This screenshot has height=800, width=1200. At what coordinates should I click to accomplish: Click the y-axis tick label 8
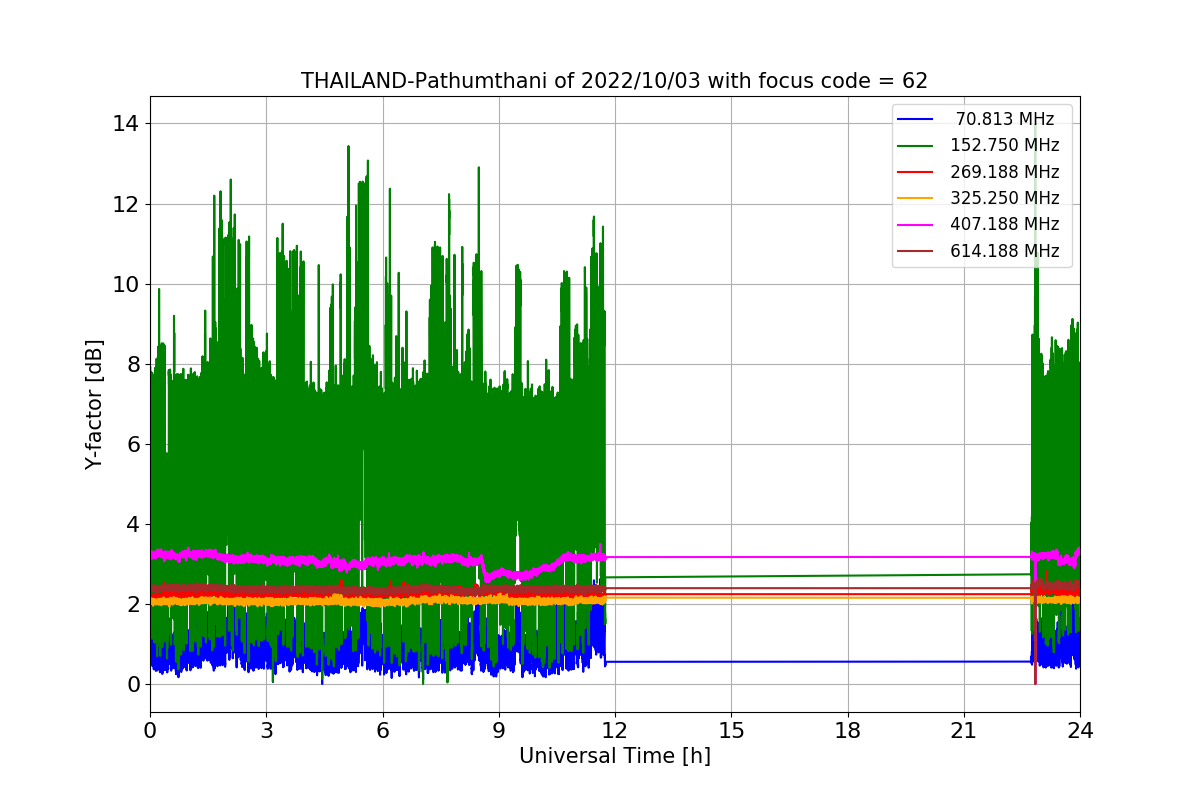pyautogui.click(x=134, y=364)
